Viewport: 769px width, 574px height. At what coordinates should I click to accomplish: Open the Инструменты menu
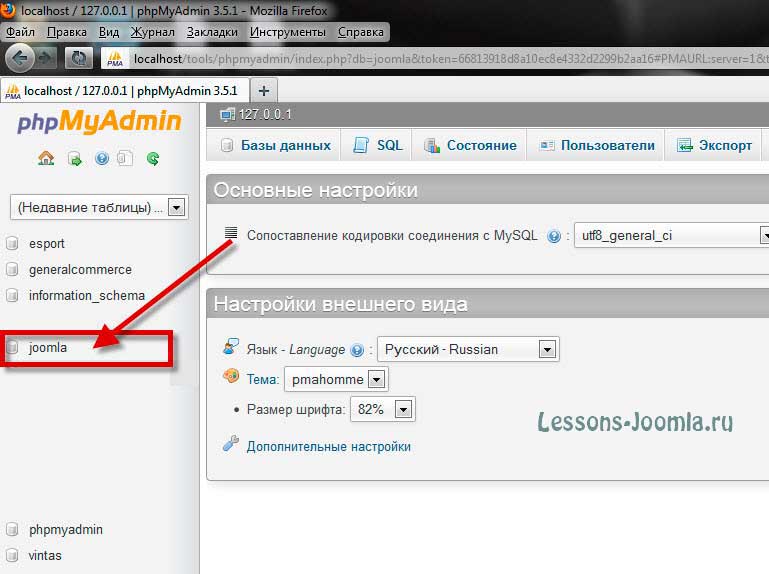tap(287, 32)
